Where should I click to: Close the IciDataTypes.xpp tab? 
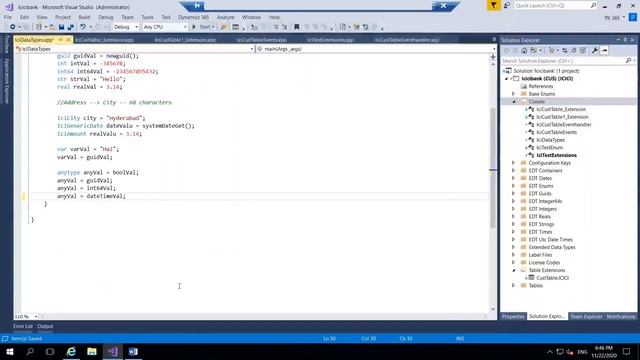tap(69, 40)
